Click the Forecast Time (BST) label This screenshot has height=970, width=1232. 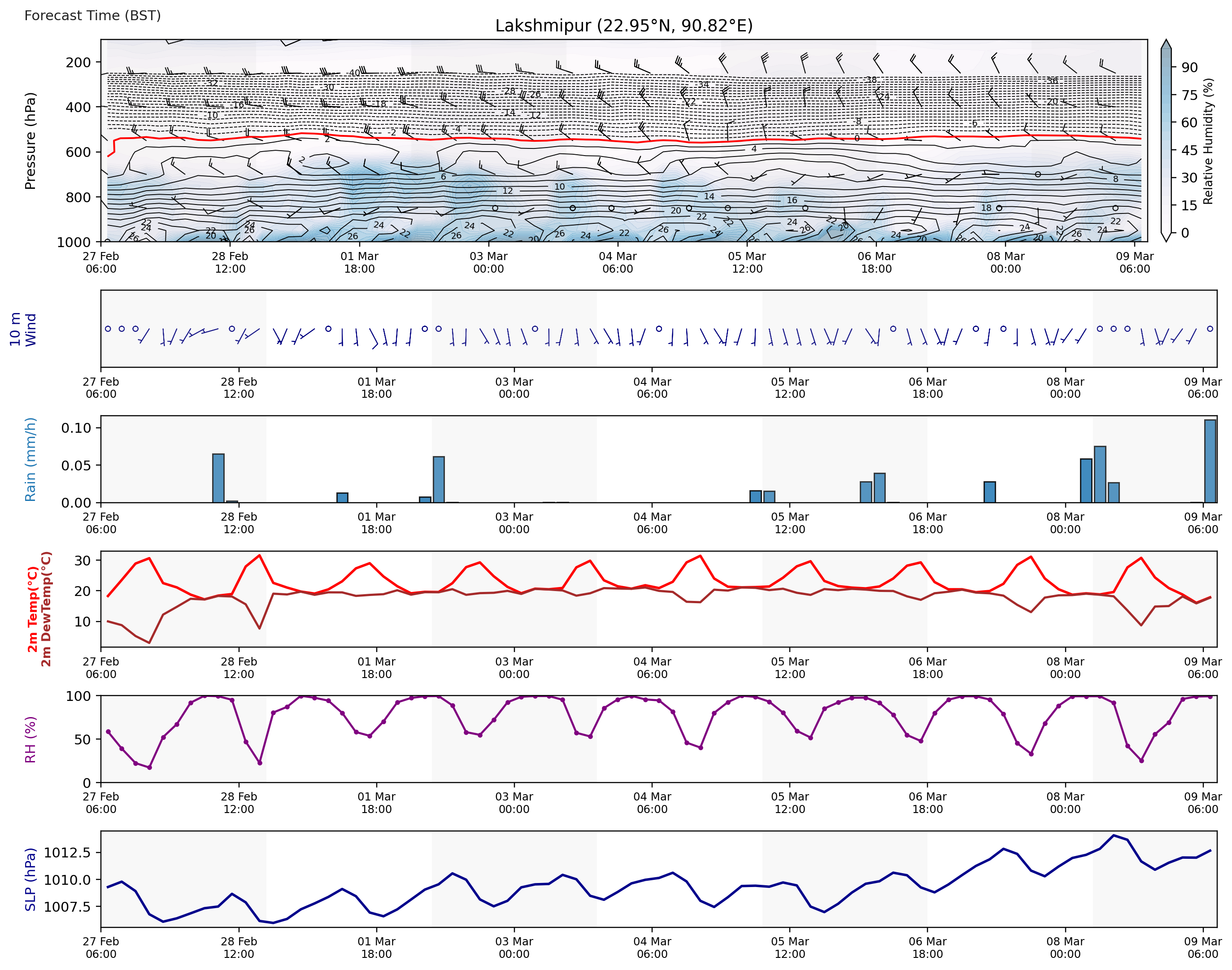click(x=92, y=15)
